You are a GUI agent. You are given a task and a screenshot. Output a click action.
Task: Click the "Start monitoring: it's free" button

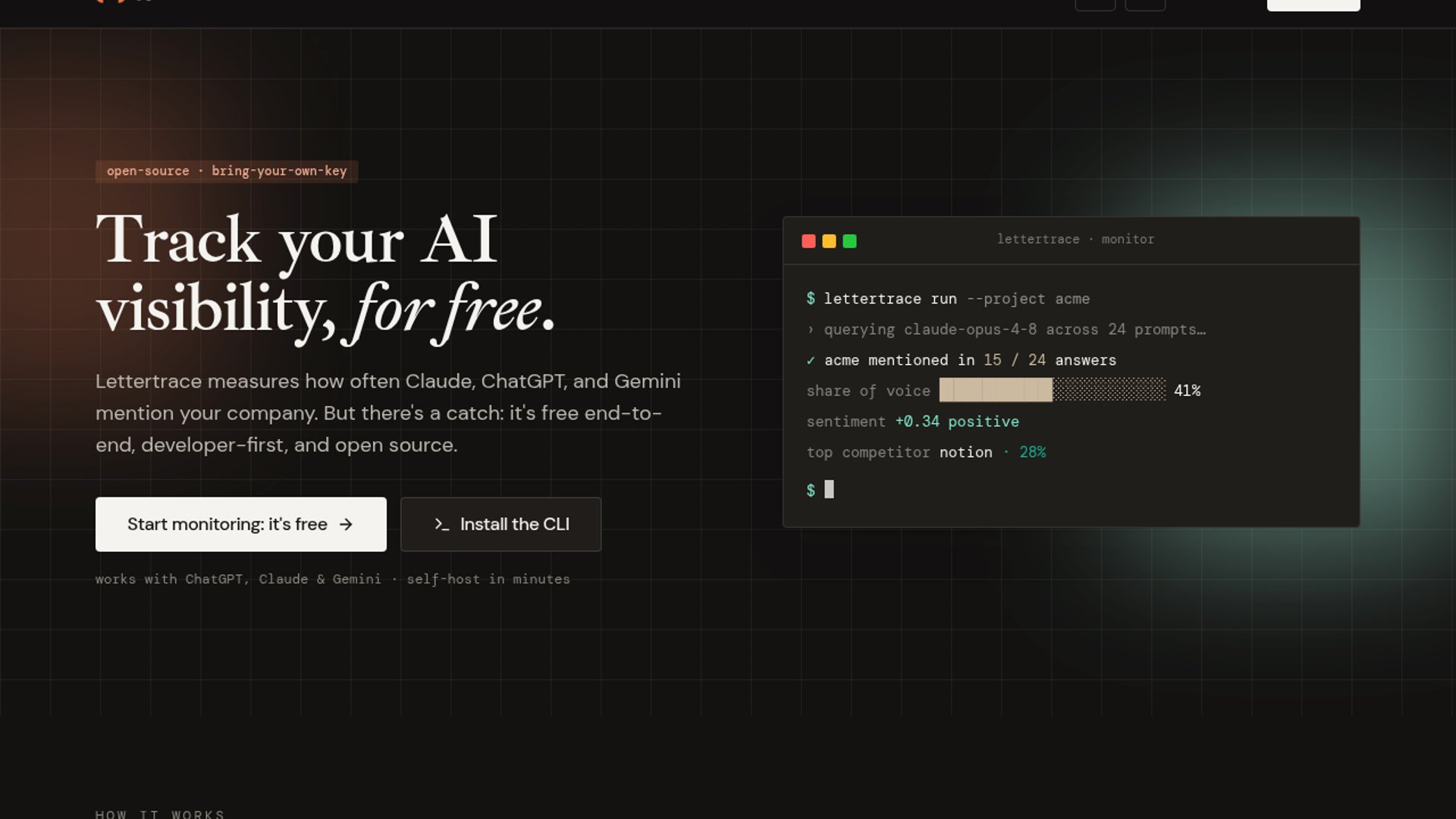240,524
